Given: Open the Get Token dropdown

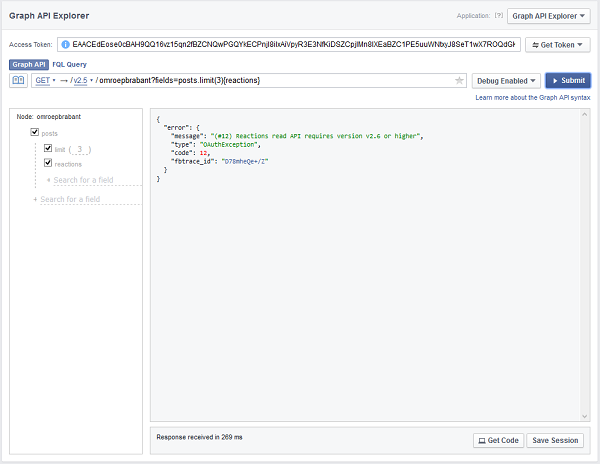Looking at the screenshot, I should [558, 45].
